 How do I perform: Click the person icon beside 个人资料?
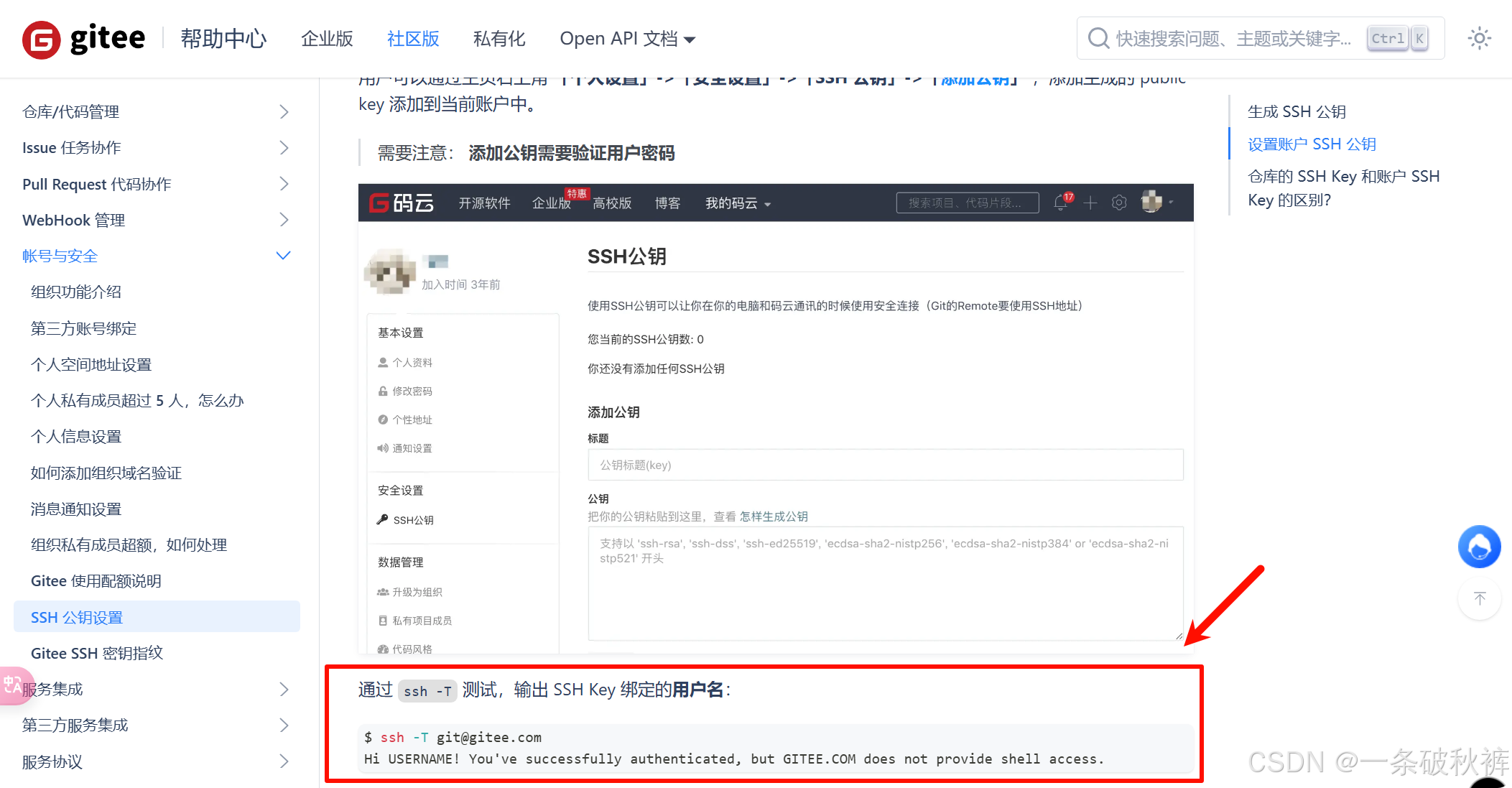[x=383, y=362]
